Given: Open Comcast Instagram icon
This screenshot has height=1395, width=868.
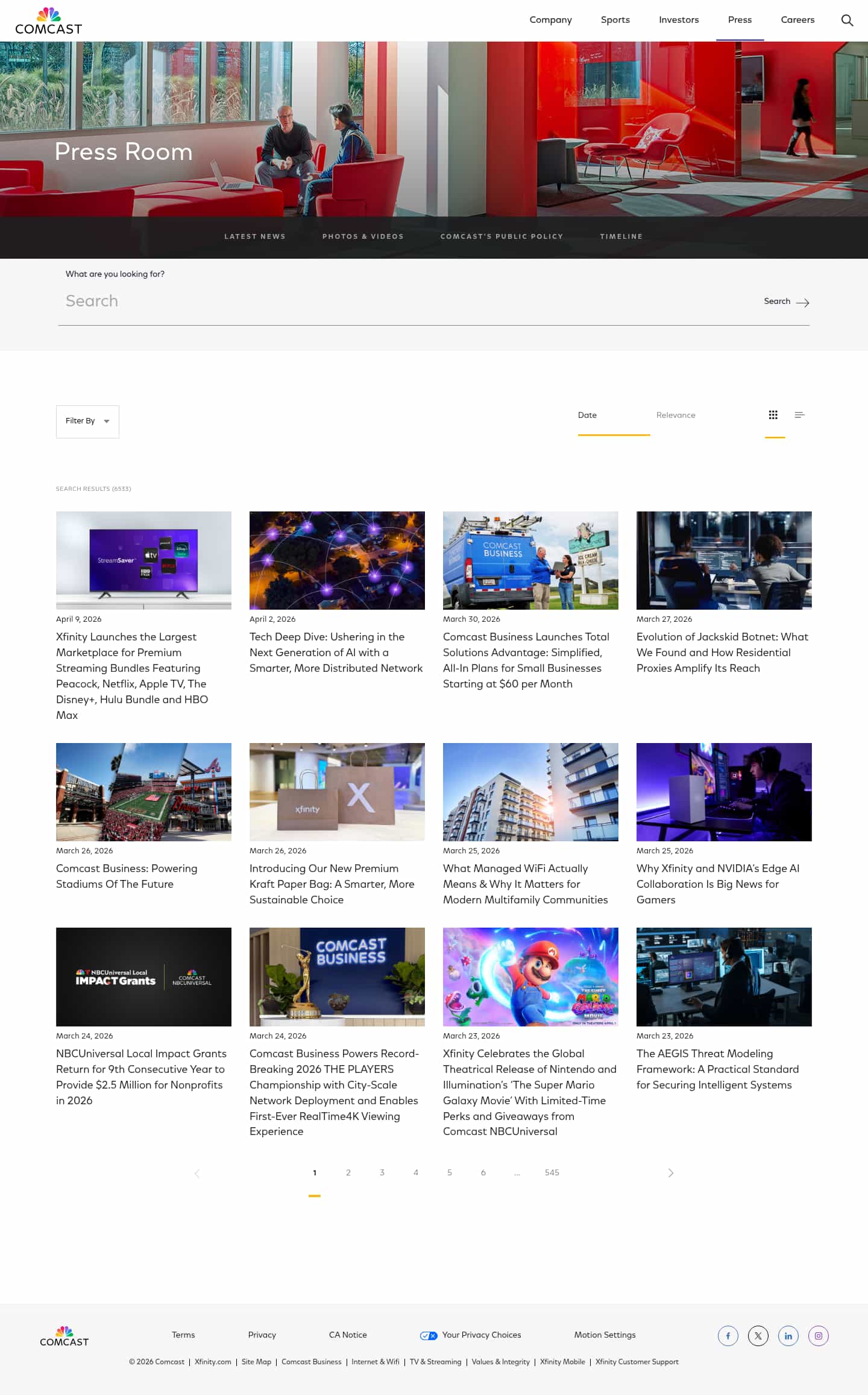Looking at the screenshot, I should 819,1336.
